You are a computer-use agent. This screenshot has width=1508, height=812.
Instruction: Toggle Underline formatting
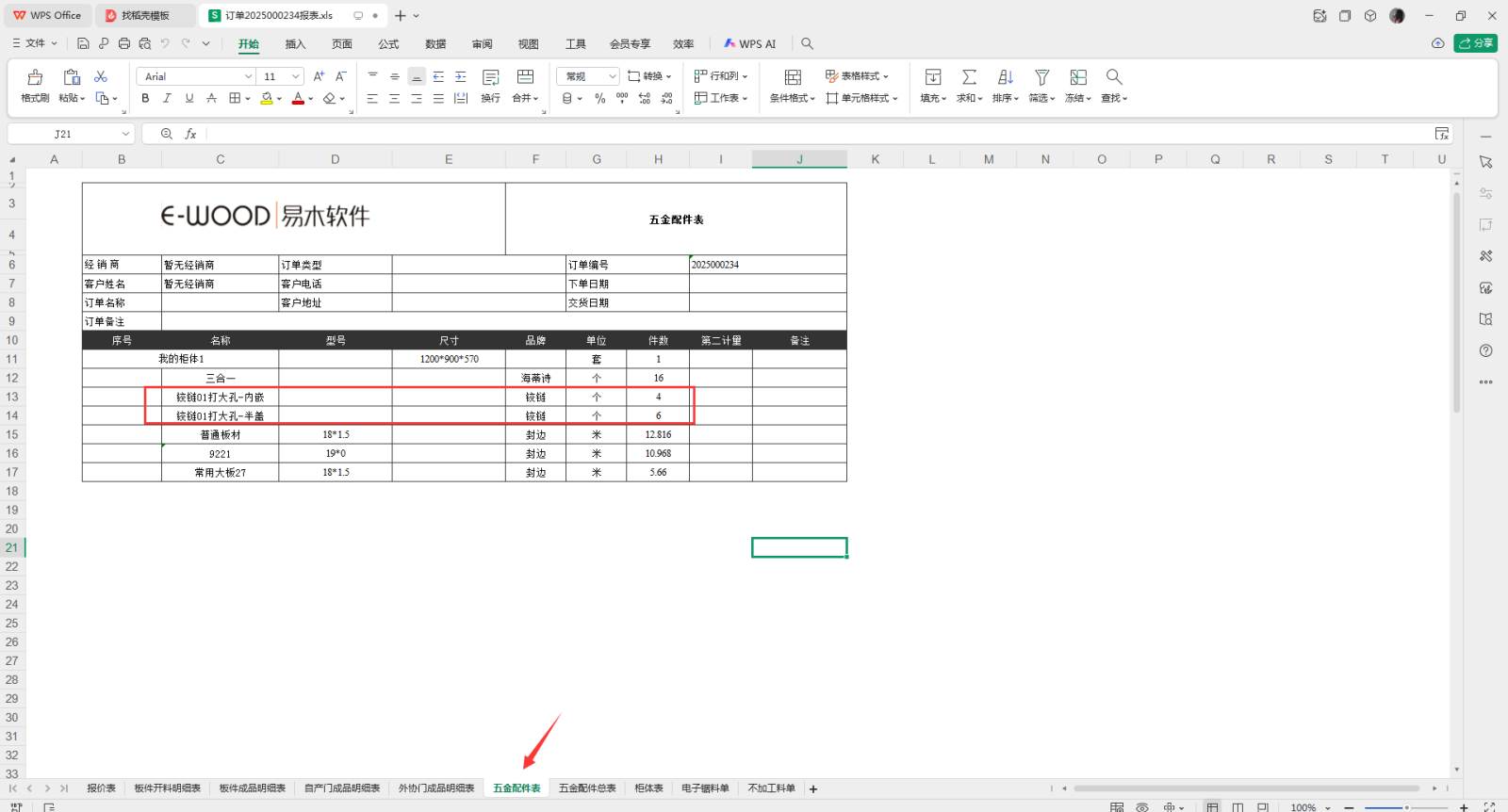[x=189, y=98]
